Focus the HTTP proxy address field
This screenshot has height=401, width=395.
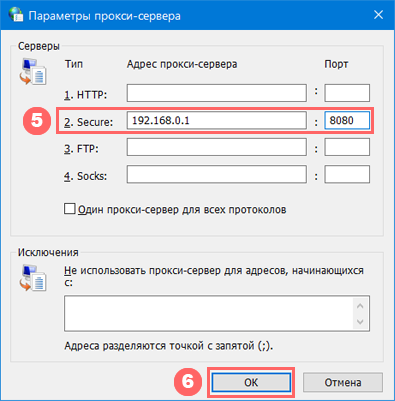217,93
